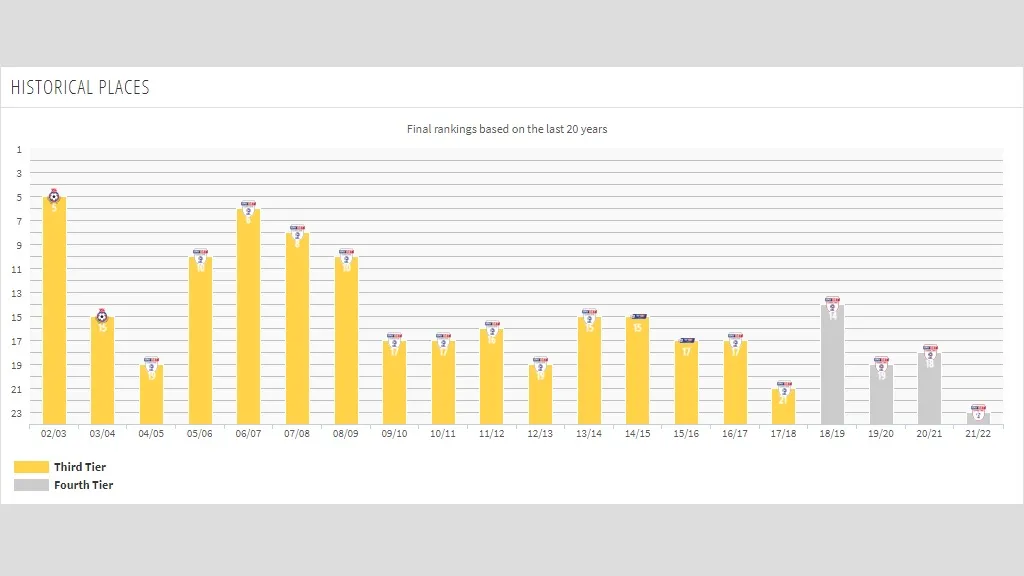Select the league logo atop the 06/07 bar

tap(248, 208)
